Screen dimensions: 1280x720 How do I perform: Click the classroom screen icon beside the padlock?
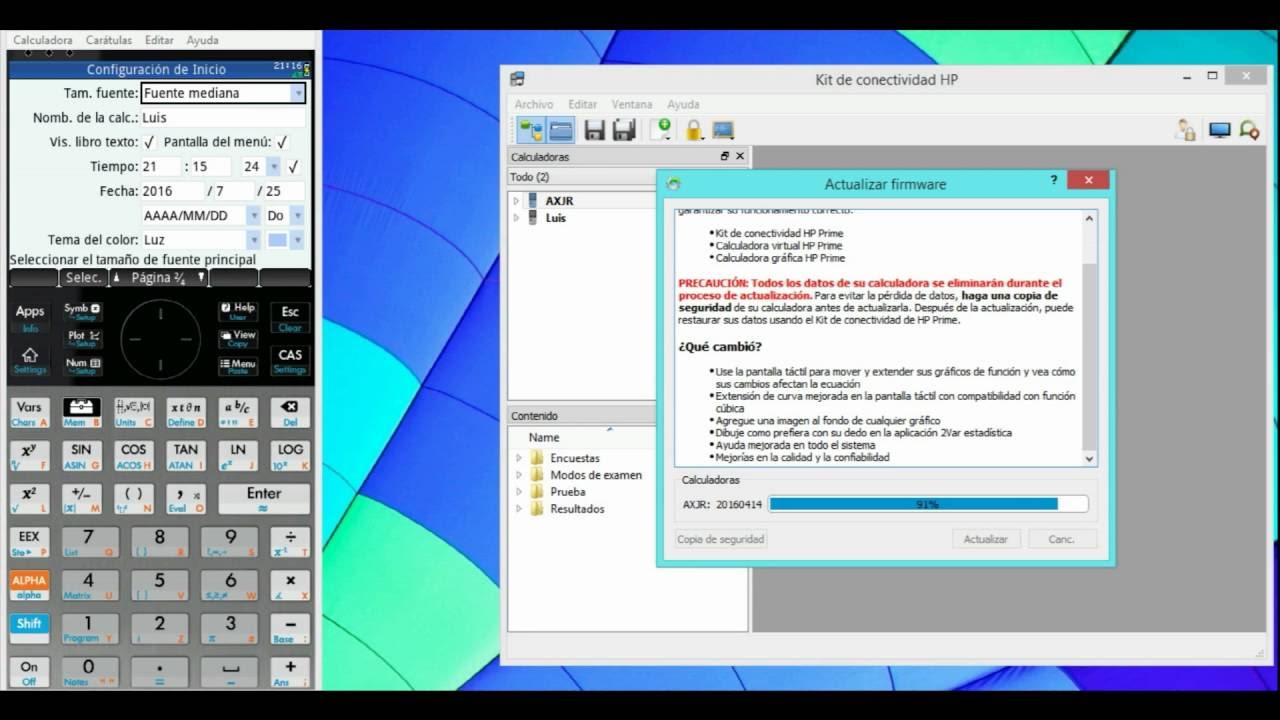(x=723, y=130)
